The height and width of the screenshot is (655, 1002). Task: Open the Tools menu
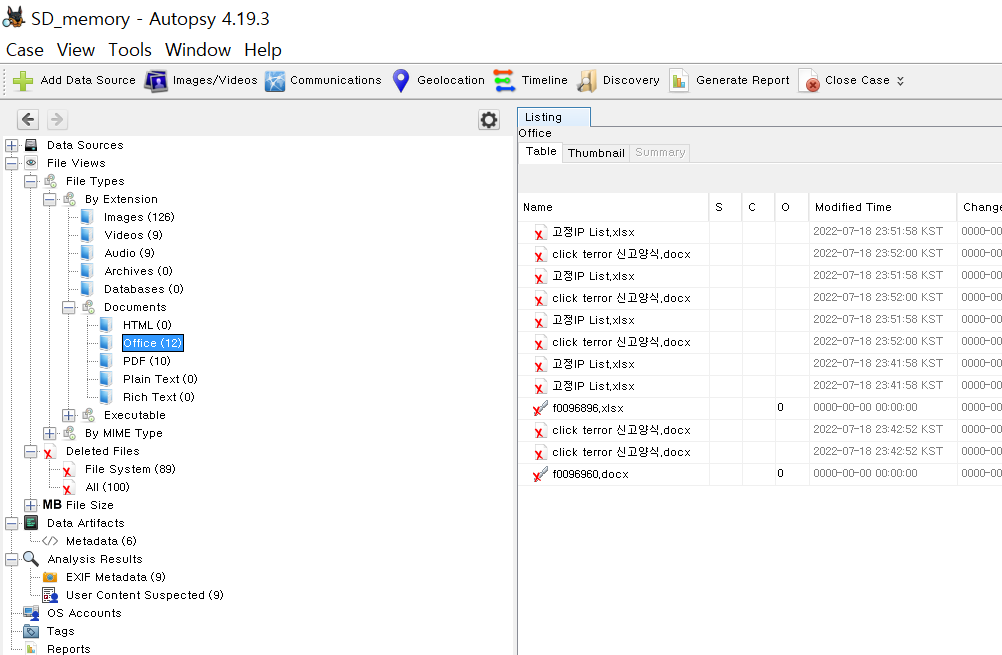130,50
